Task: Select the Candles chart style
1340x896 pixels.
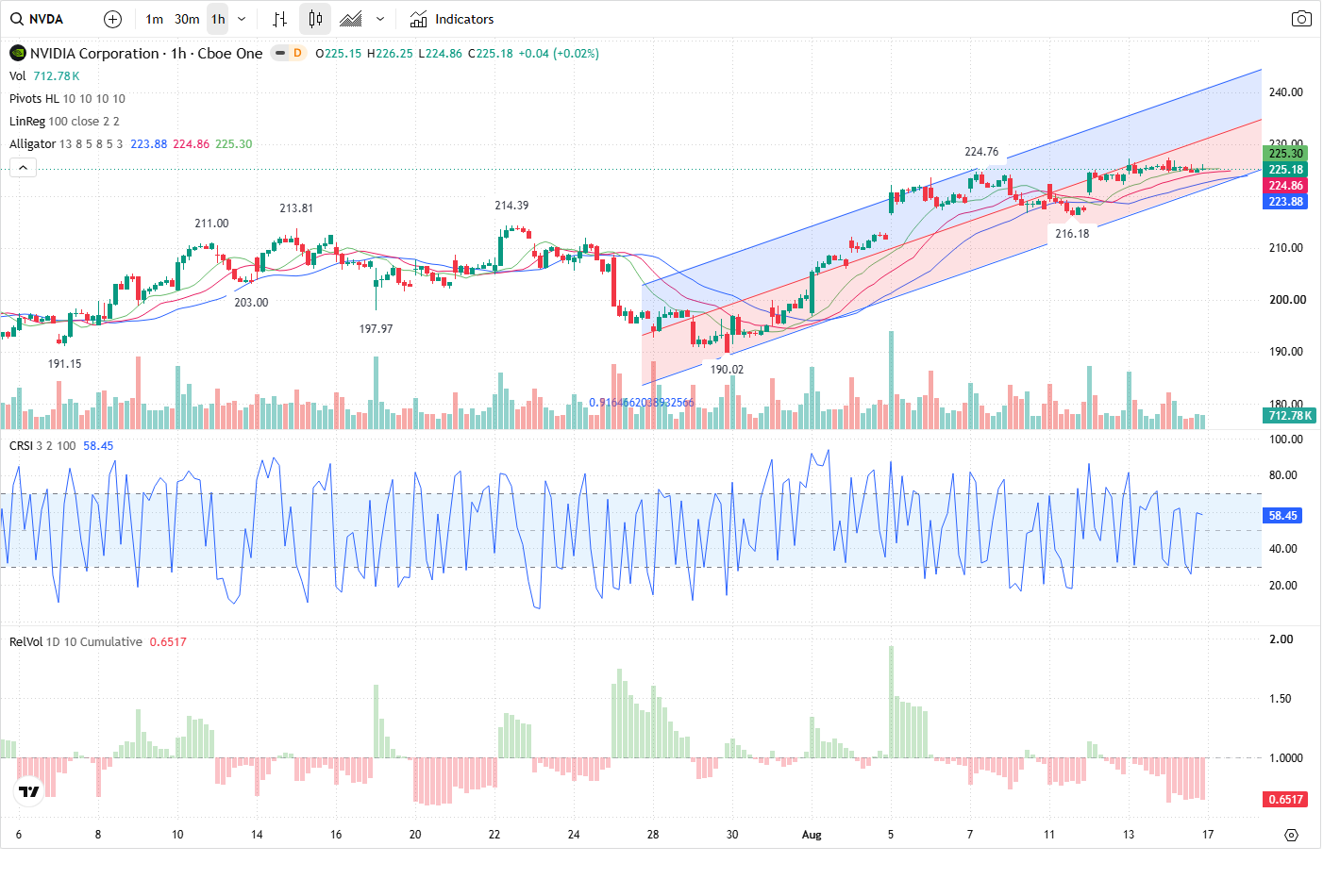Action: (x=315, y=19)
